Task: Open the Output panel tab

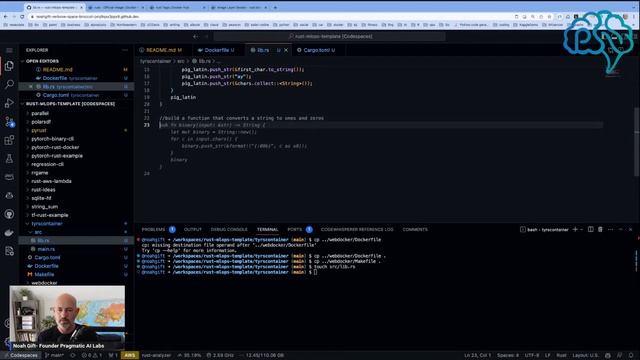Action: click(x=193, y=229)
